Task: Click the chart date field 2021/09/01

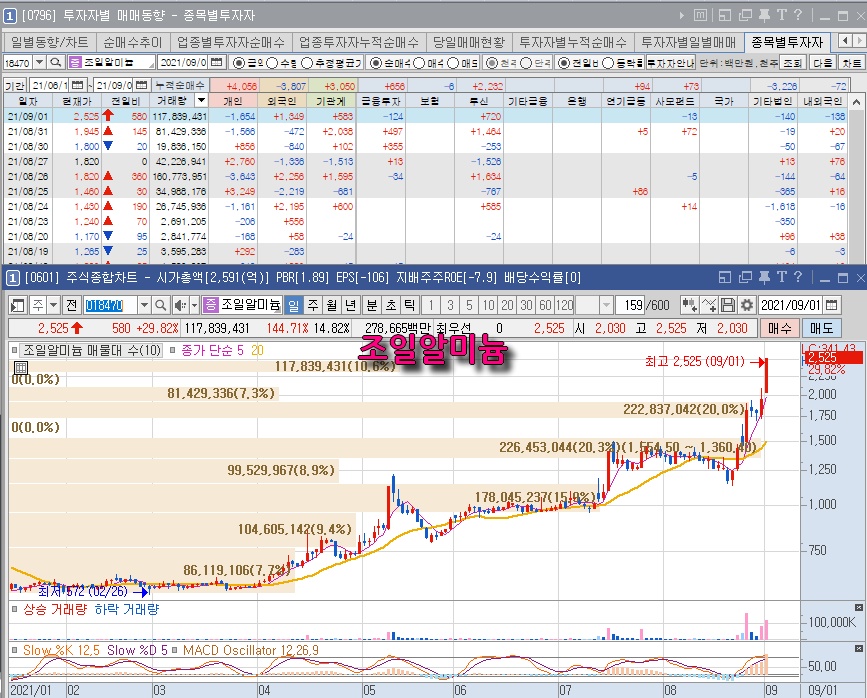Action: (791, 305)
